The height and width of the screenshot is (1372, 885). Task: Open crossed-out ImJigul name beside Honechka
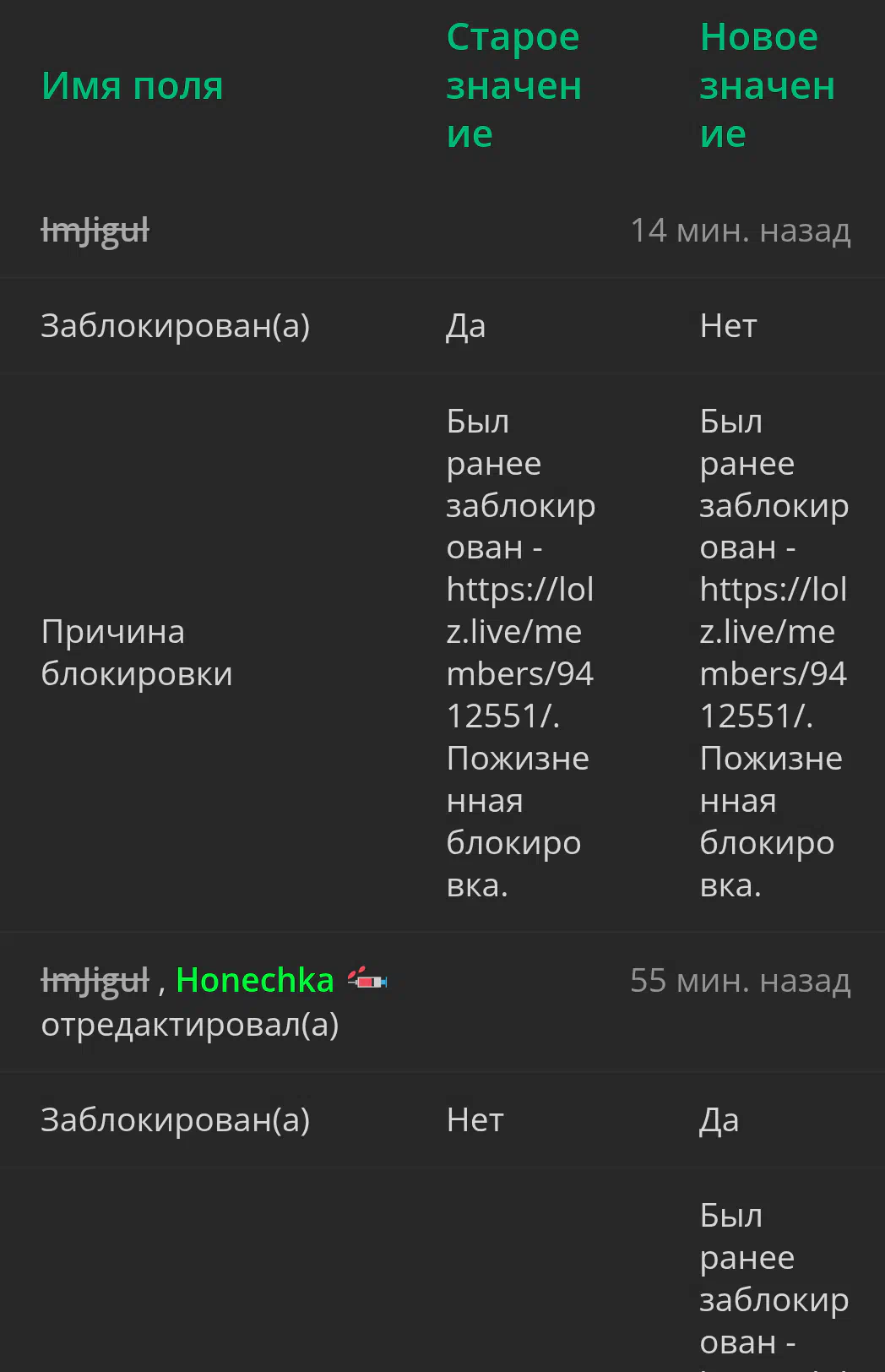[95, 981]
